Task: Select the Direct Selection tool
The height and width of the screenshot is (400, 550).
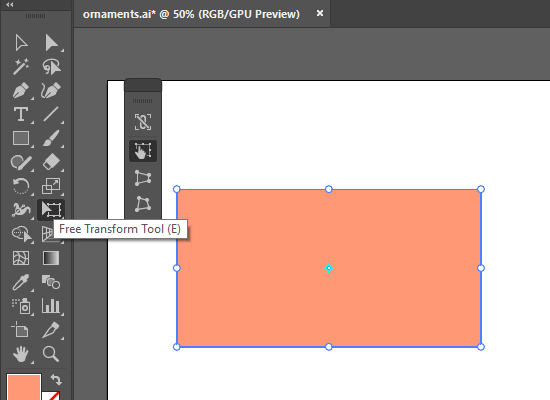Action: pyautogui.click(x=51, y=43)
